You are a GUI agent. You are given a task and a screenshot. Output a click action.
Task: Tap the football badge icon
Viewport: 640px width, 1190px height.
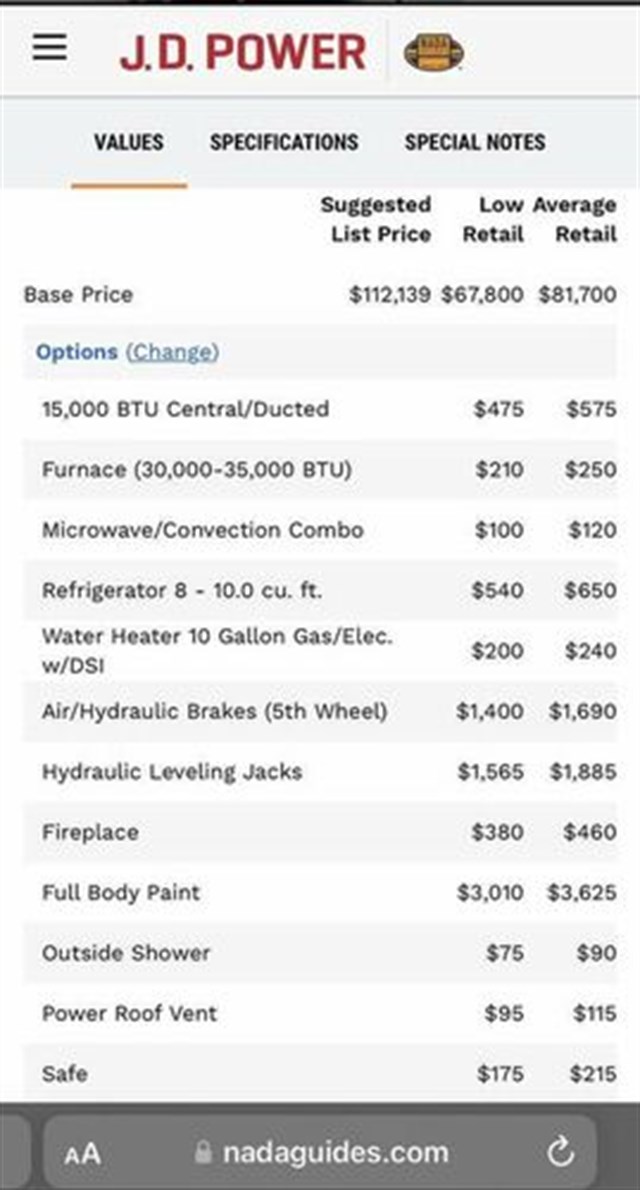433,52
